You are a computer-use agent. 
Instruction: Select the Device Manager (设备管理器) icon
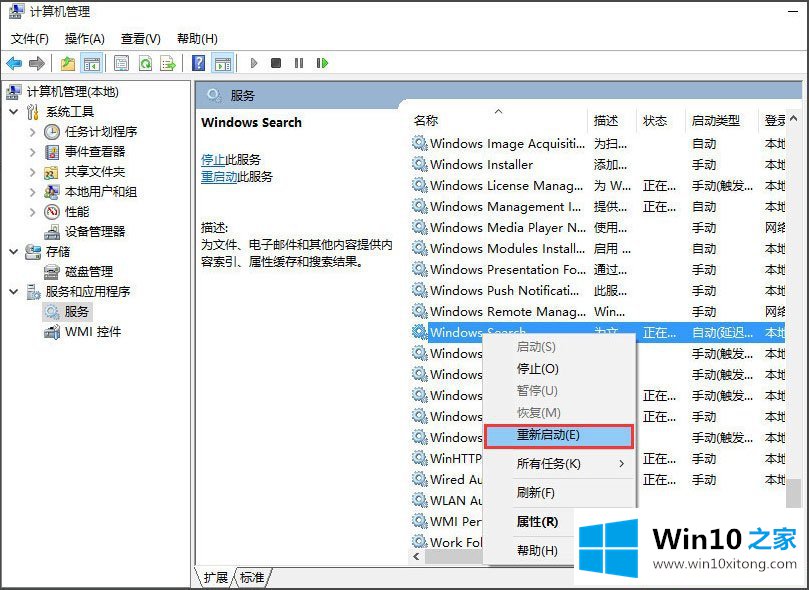click(x=52, y=232)
